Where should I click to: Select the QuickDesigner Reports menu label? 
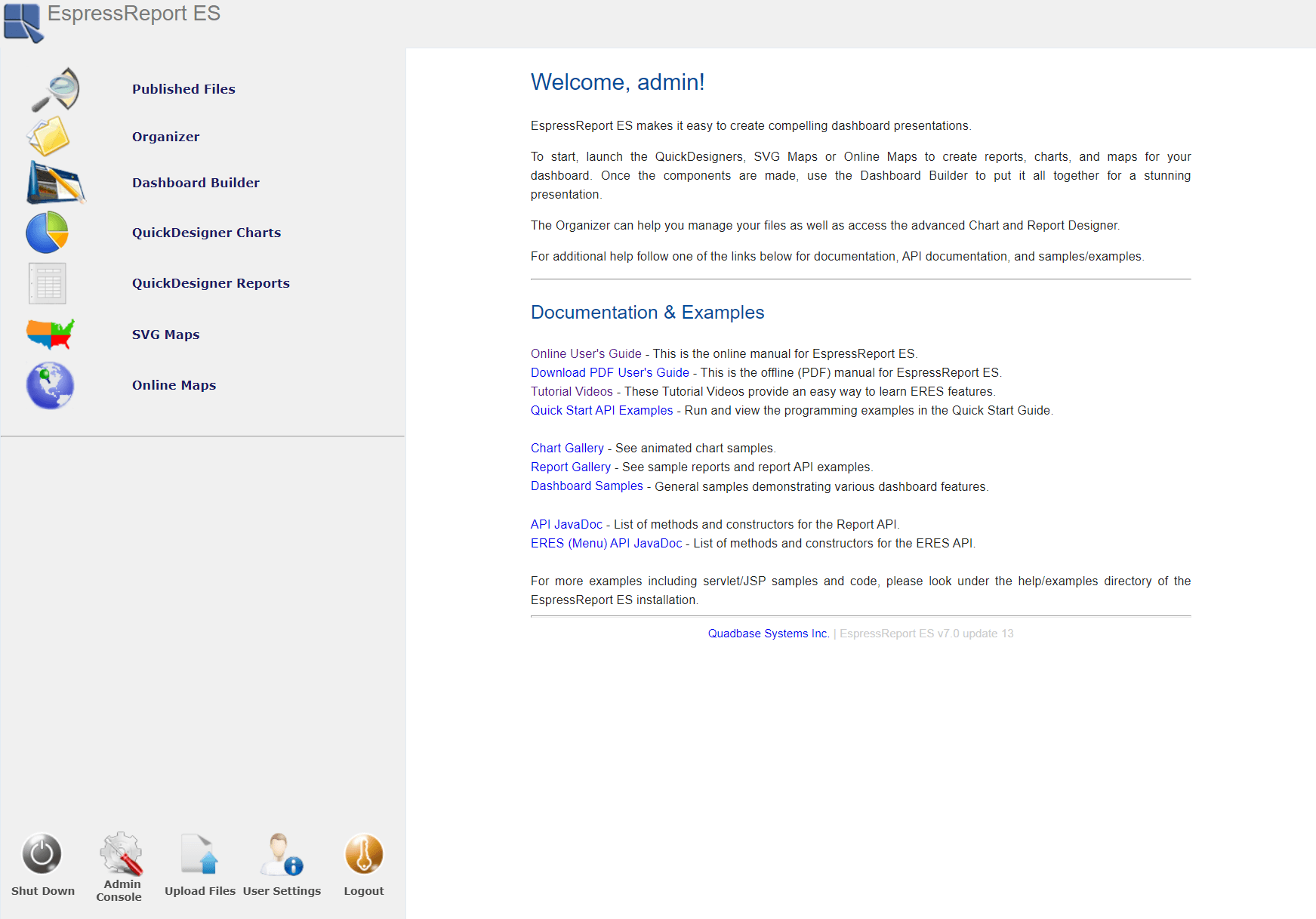pyautogui.click(x=211, y=283)
